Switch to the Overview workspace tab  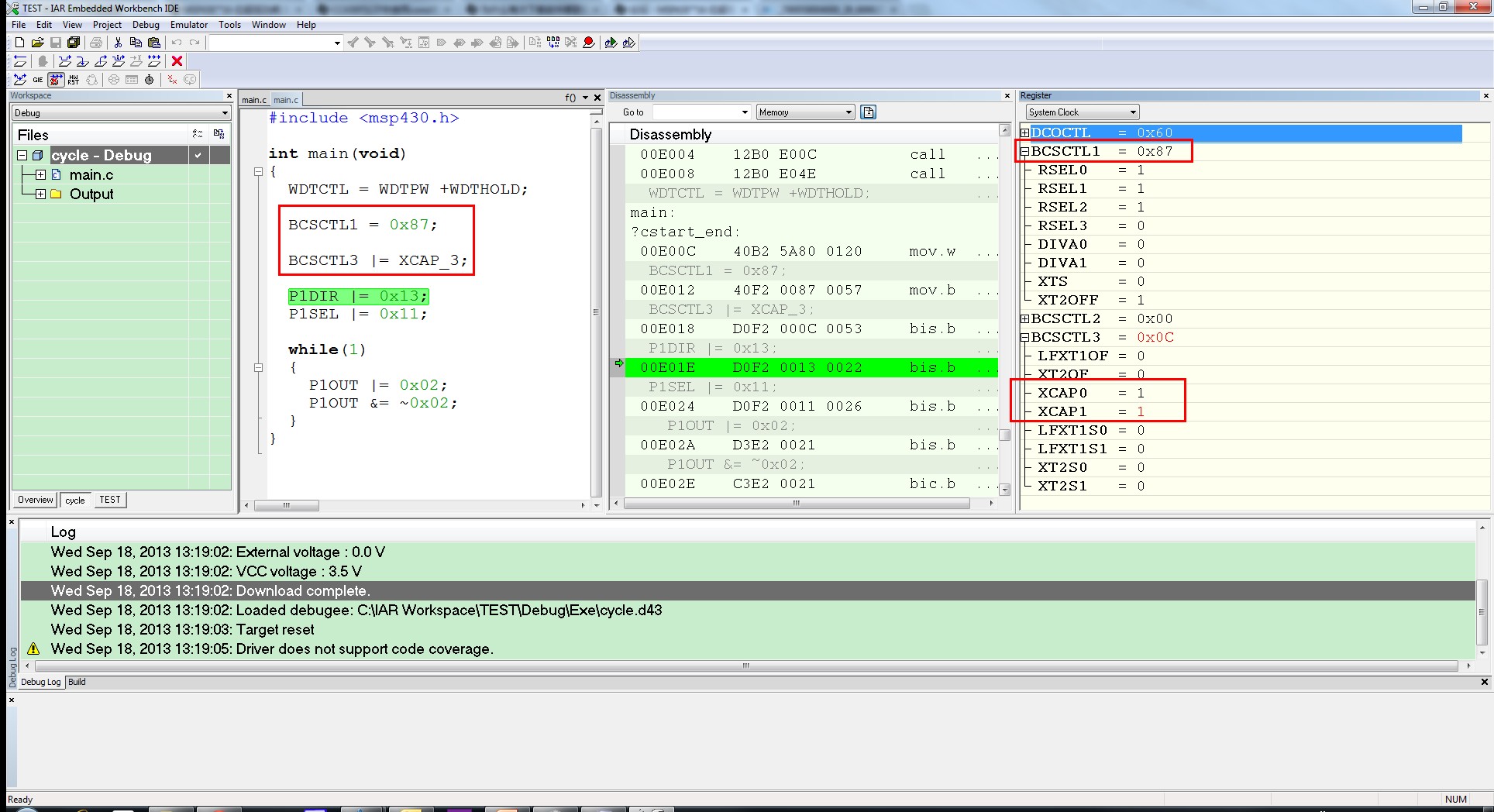pyautogui.click(x=36, y=500)
